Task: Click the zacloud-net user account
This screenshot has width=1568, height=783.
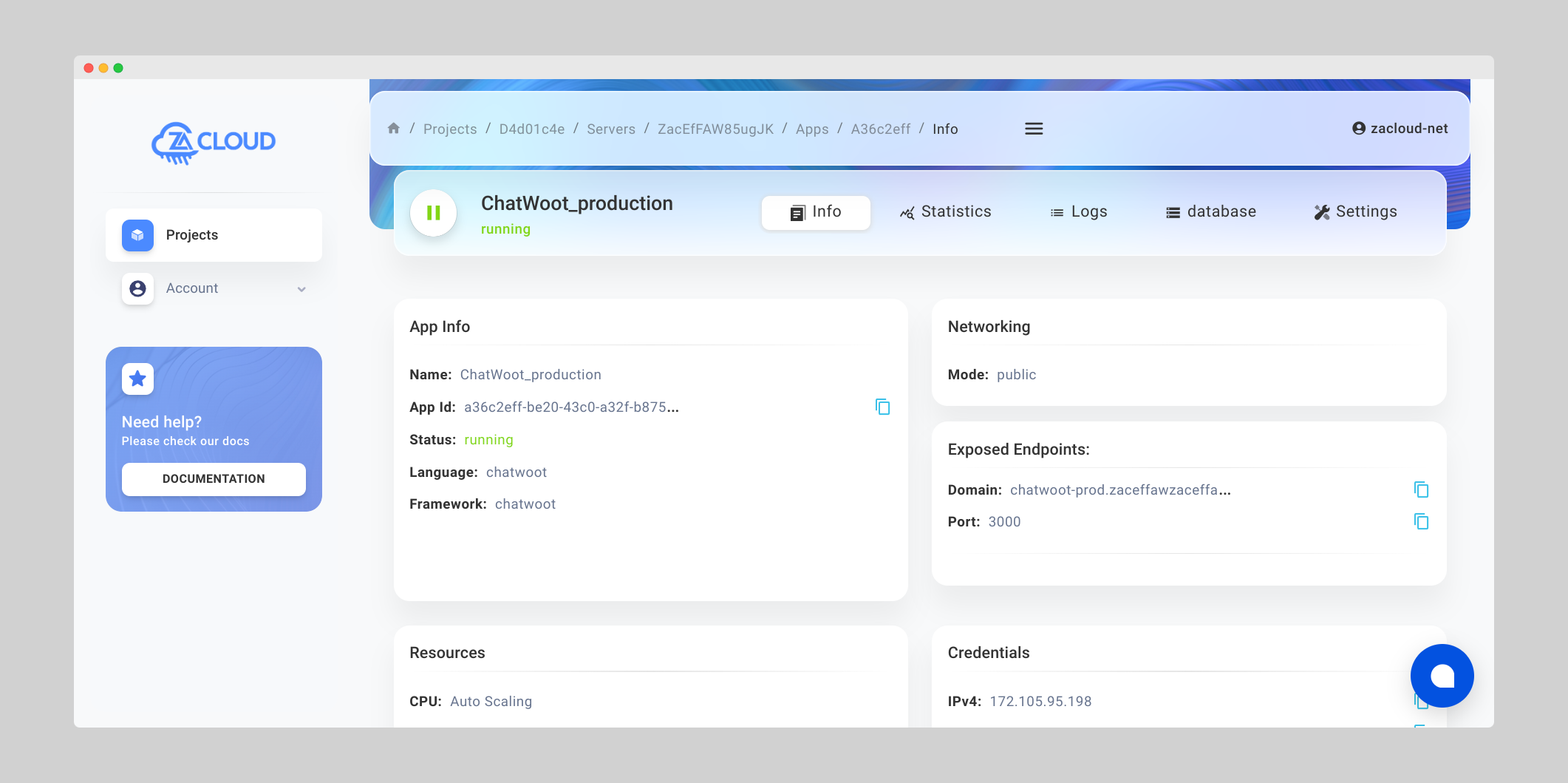Action: pyautogui.click(x=1400, y=129)
